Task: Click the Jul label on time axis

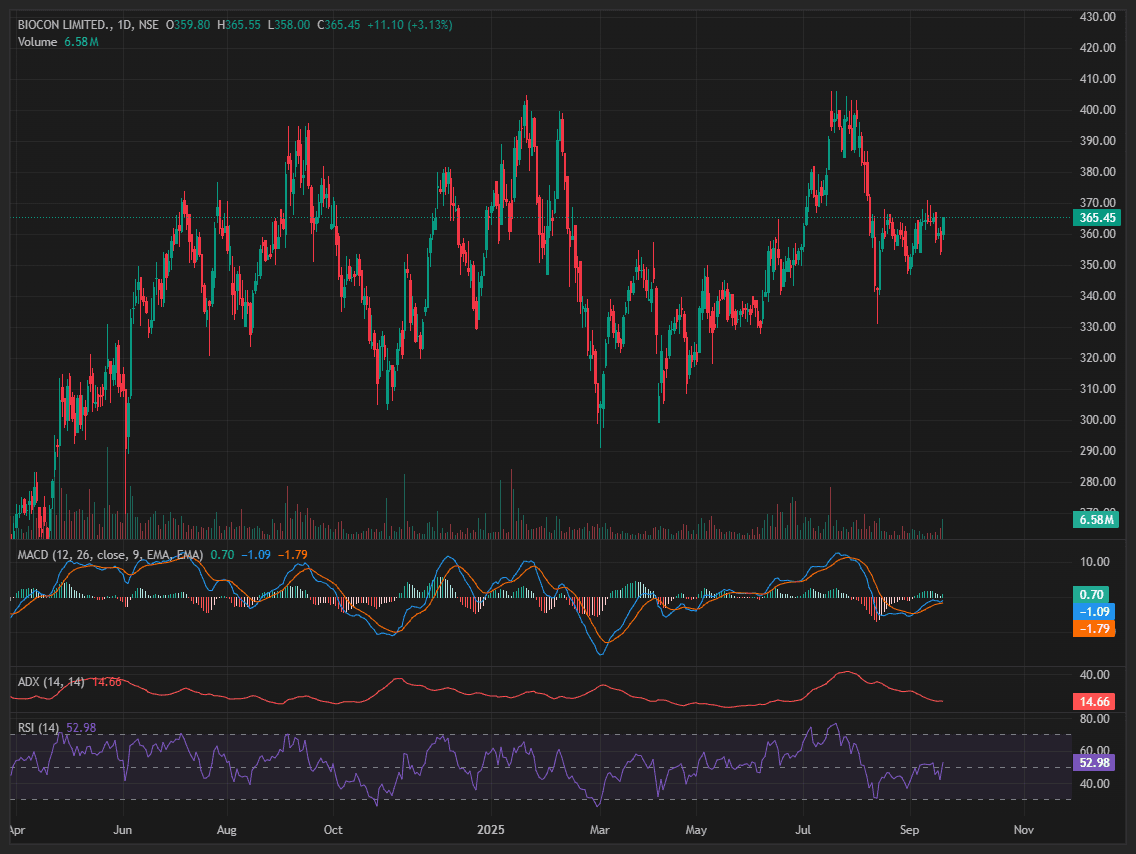Action: coord(803,830)
